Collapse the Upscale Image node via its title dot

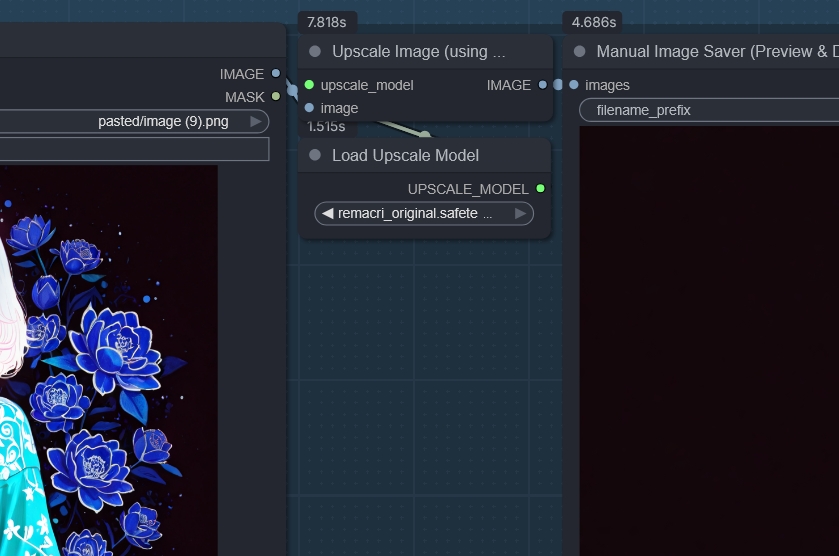coord(315,51)
